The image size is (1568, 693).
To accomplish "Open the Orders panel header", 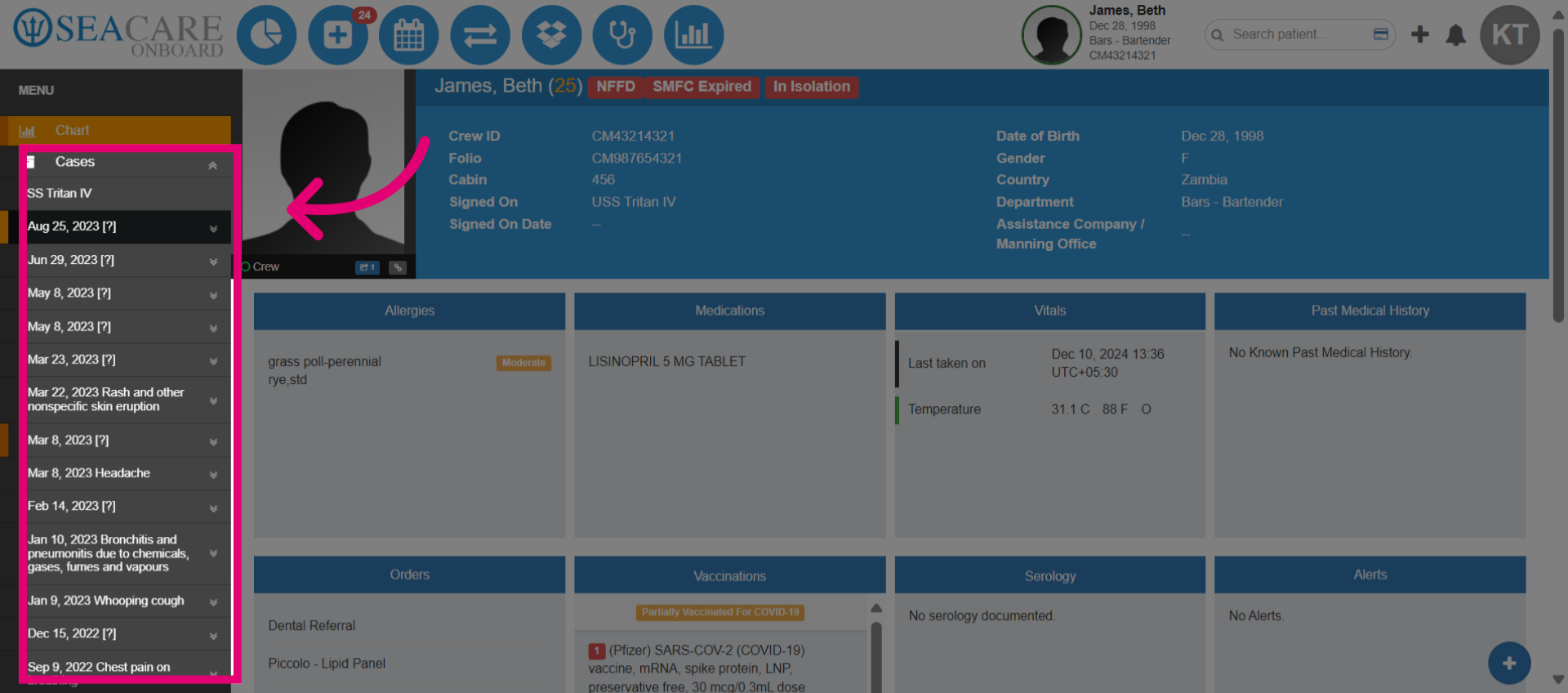I will click(x=409, y=575).
